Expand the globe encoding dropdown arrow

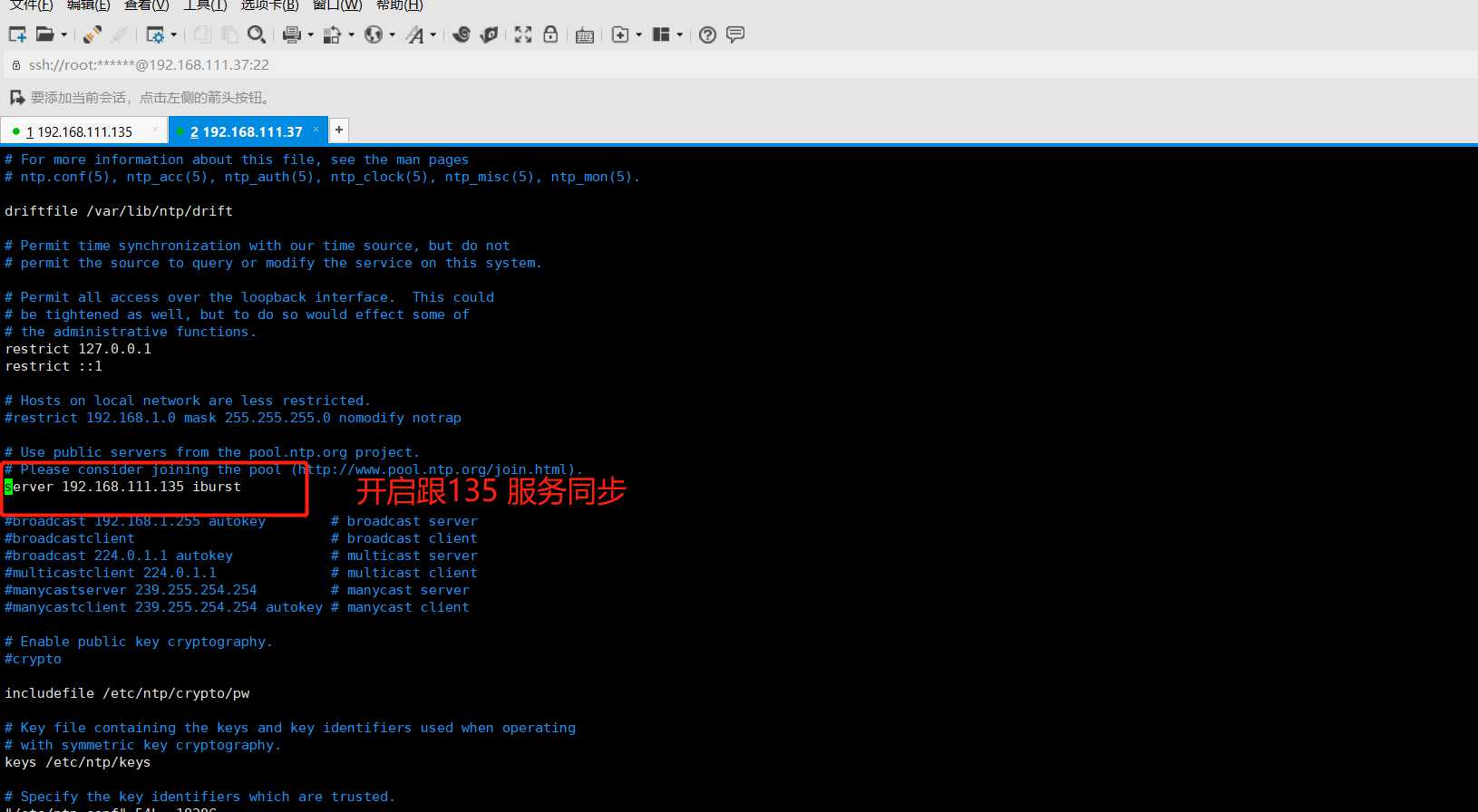point(392,35)
